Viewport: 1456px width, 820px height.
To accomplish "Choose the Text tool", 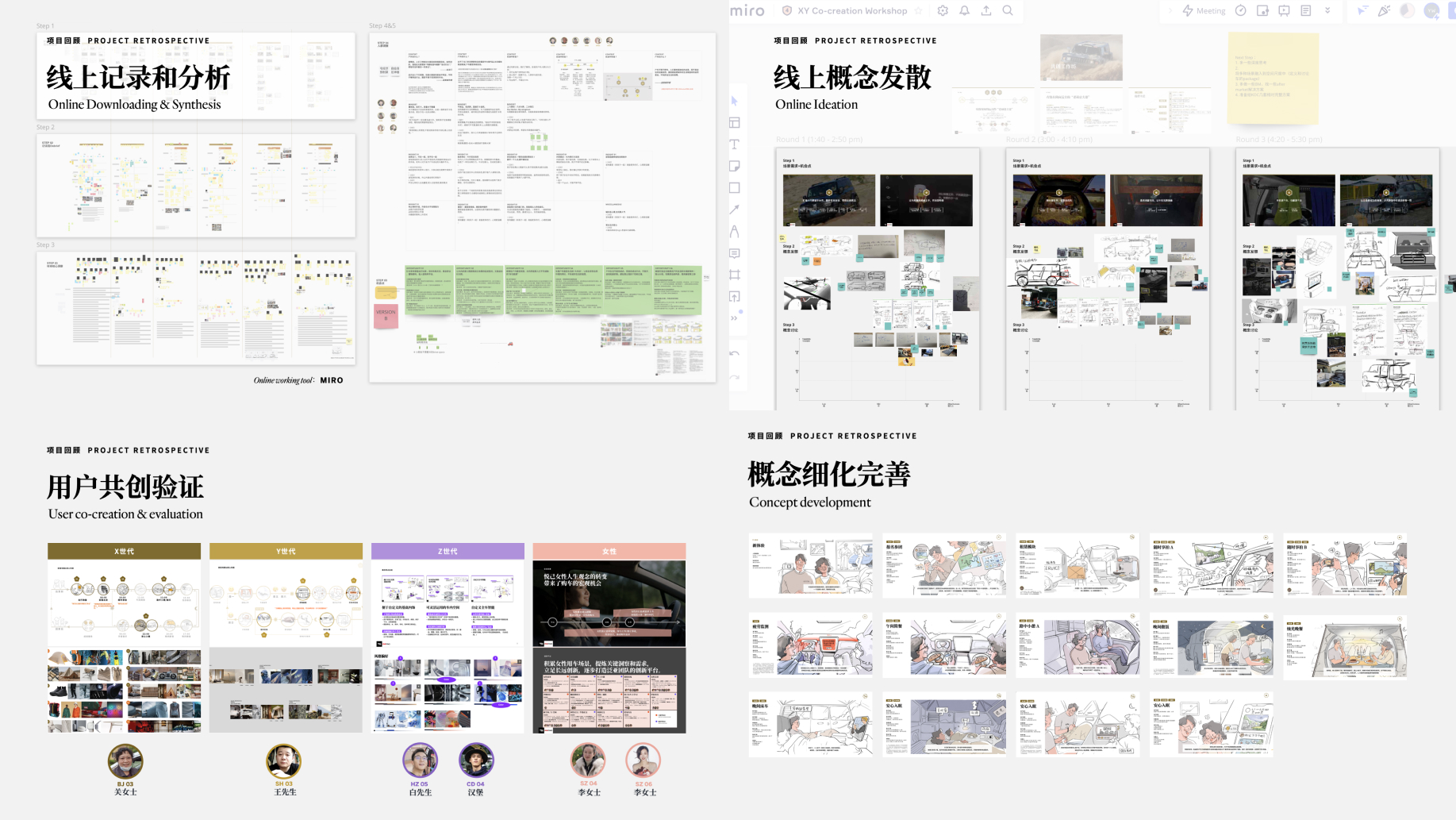I will pos(735,144).
